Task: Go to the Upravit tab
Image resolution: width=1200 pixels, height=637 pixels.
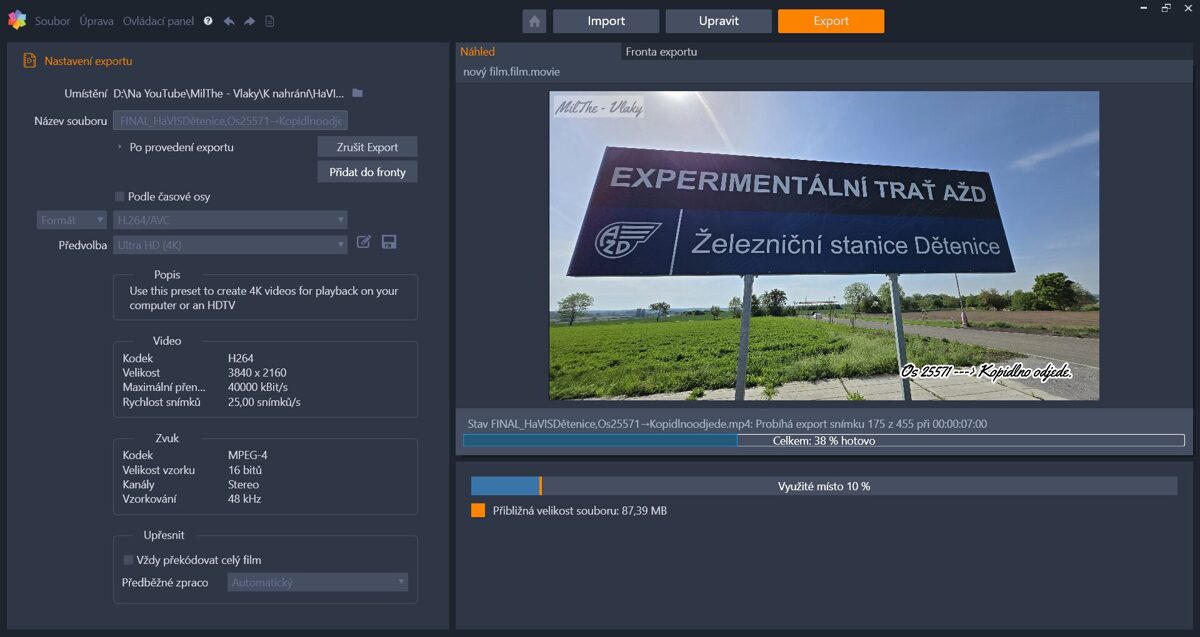Action: [x=719, y=21]
